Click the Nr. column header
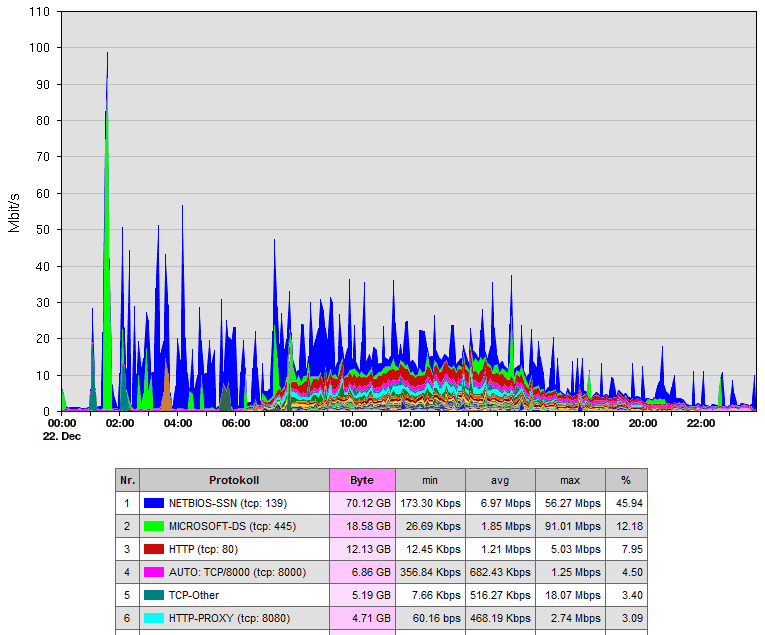Screen dimensions: 765x635 click(126, 480)
